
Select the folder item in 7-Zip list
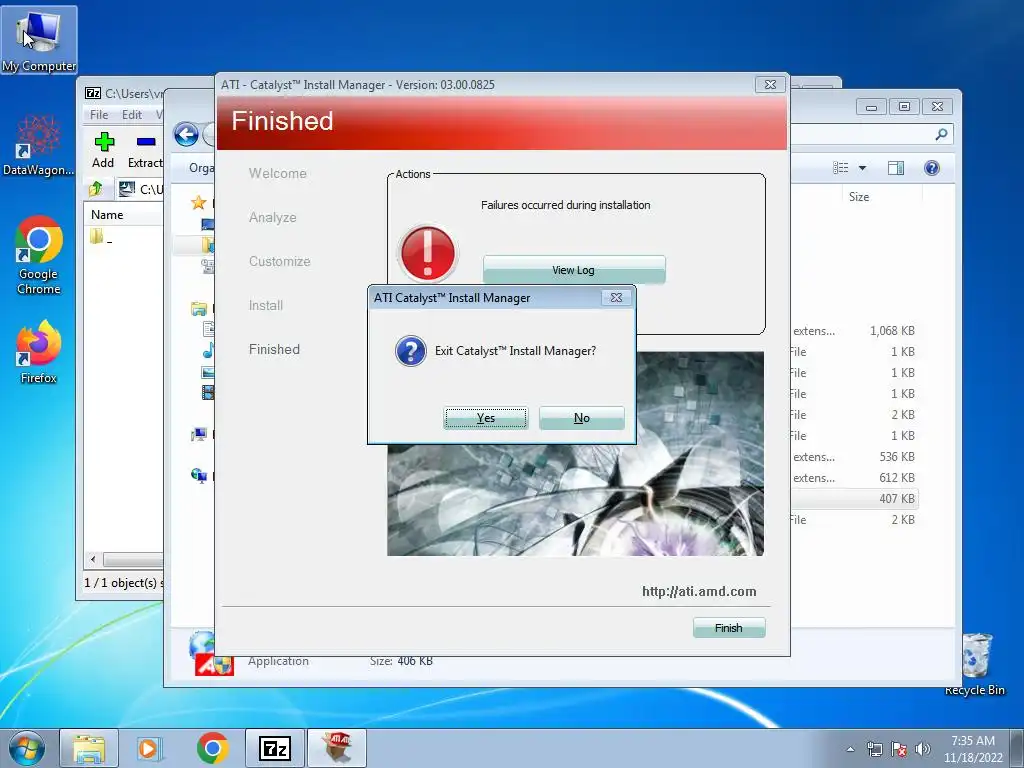[x=101, y=238]
